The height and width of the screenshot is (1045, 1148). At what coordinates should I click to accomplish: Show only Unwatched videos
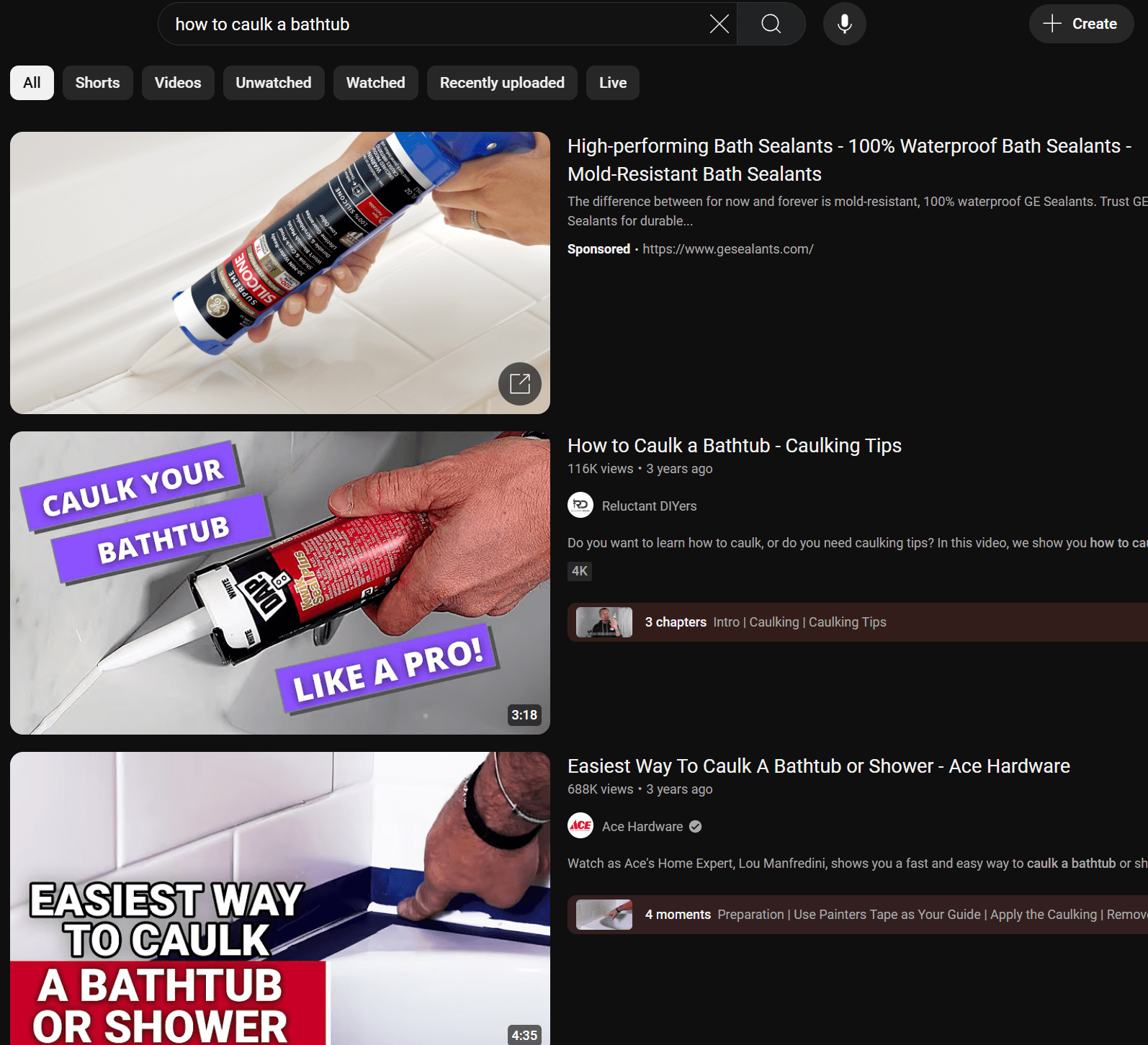coord(274,83)
